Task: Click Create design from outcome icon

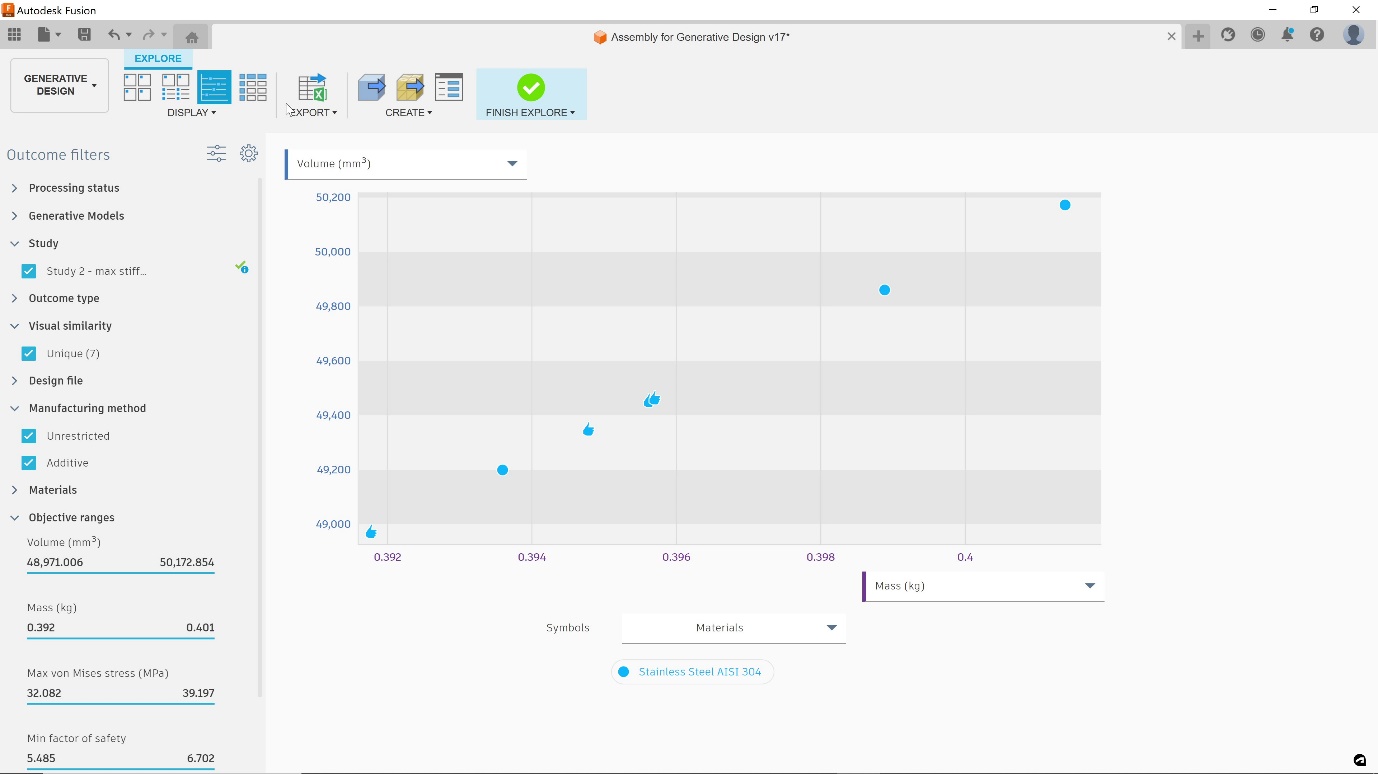Action: click(x=371, y=87)
